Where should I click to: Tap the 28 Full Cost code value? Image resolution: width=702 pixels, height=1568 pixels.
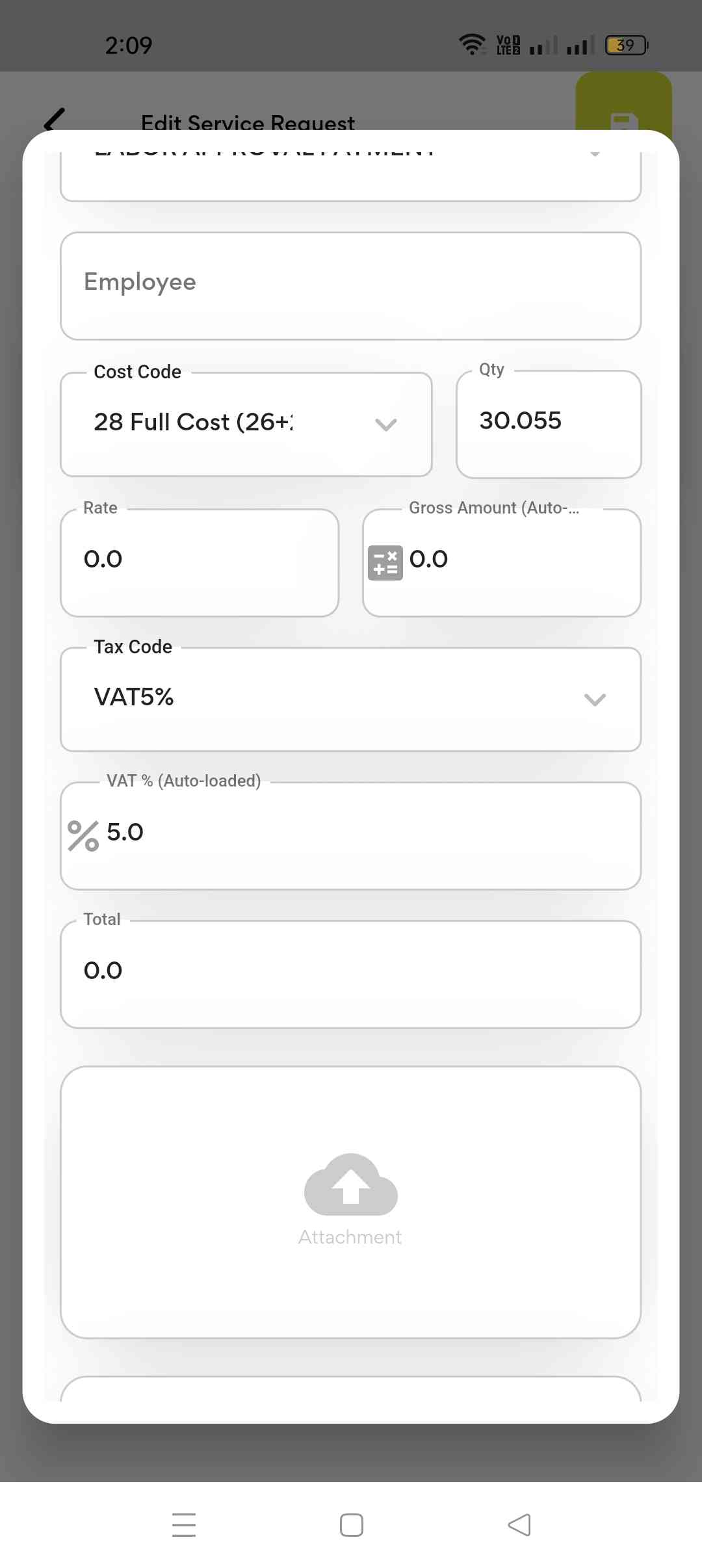coord(194,423)
